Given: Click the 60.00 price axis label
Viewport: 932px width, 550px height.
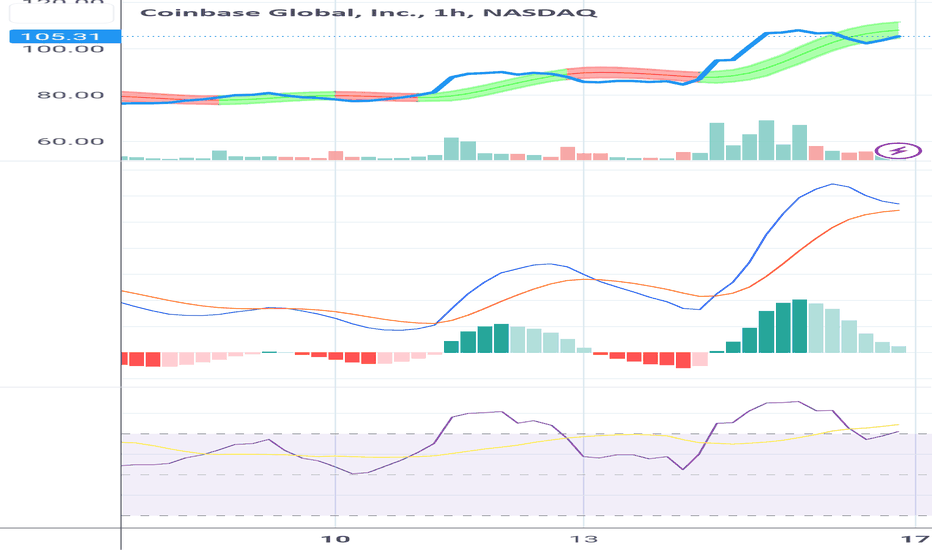Looking at the screenshot, I should point(70,142).
